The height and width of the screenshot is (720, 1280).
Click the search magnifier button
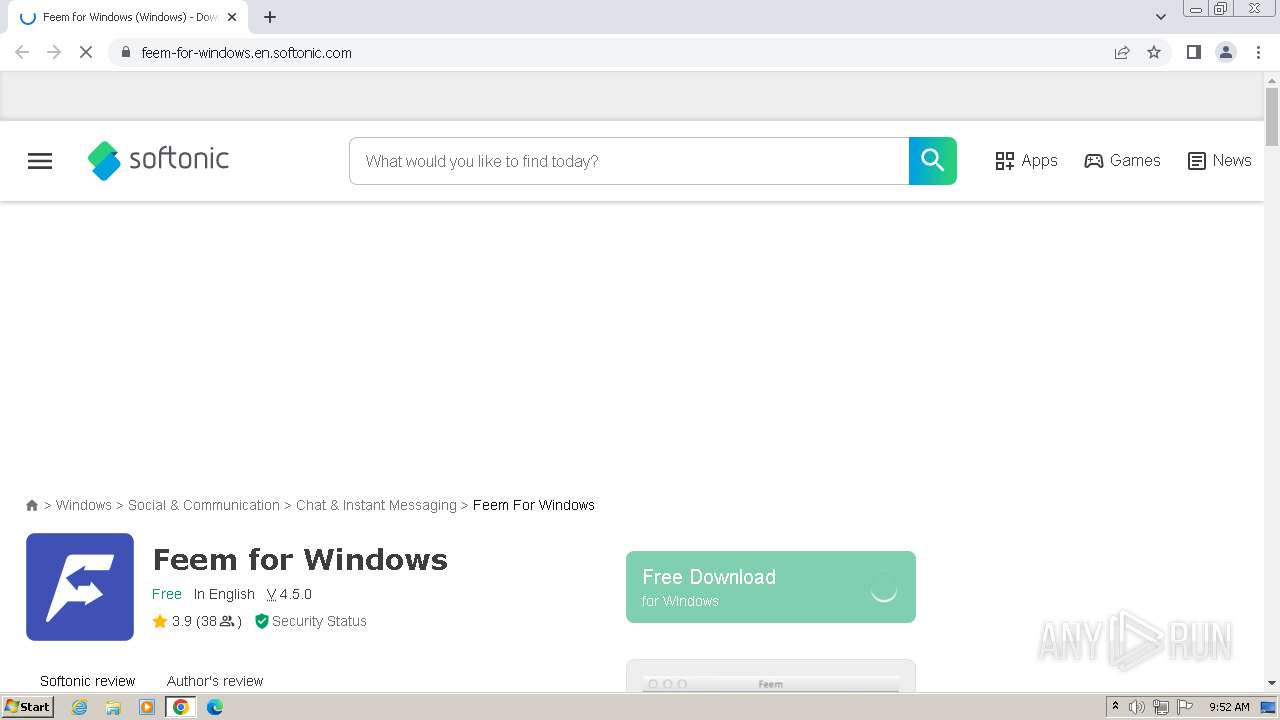point(933,161)
